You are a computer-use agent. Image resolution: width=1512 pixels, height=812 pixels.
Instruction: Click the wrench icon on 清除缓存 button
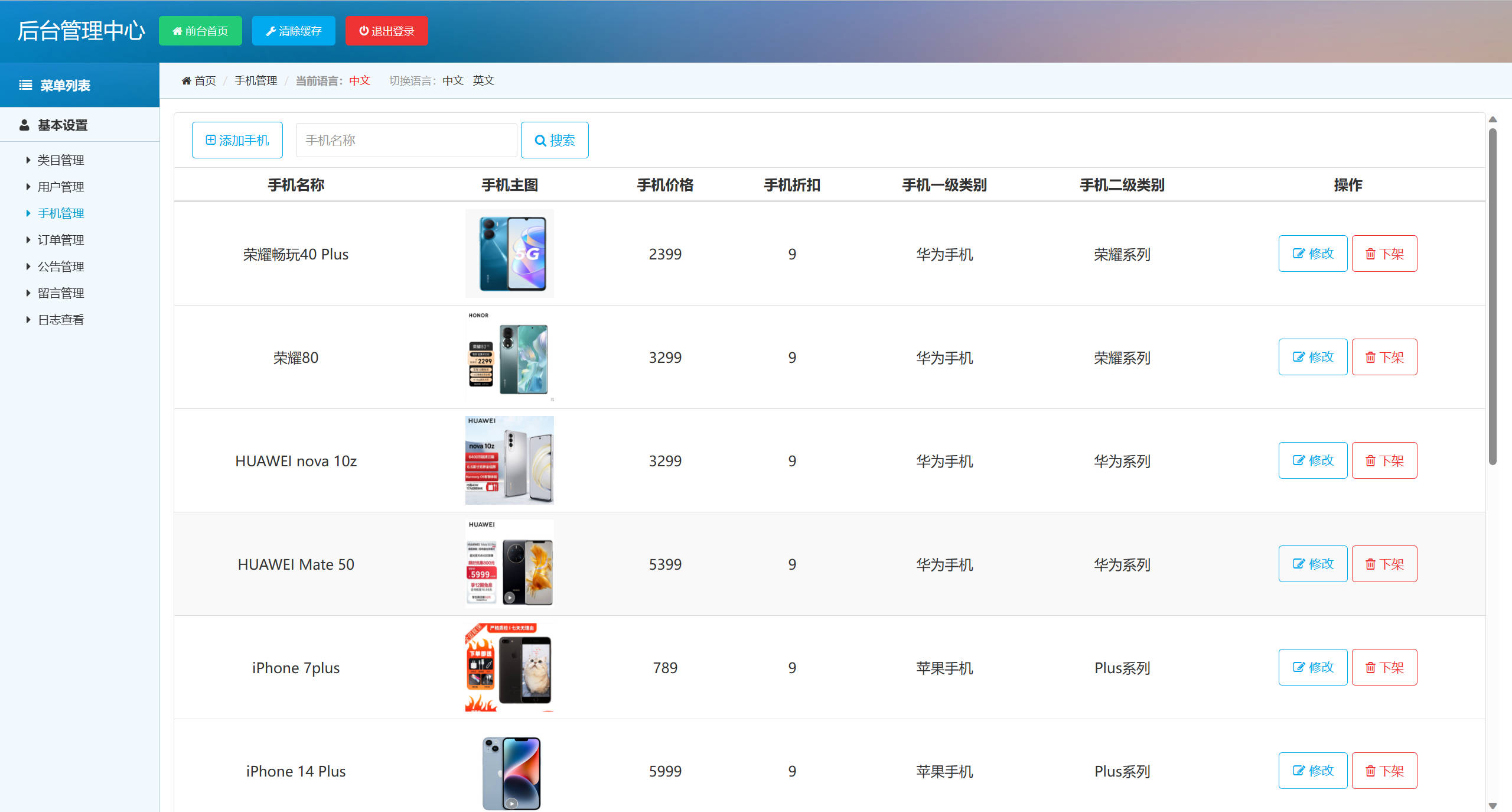pyautogui.click(x=271, y=31)
